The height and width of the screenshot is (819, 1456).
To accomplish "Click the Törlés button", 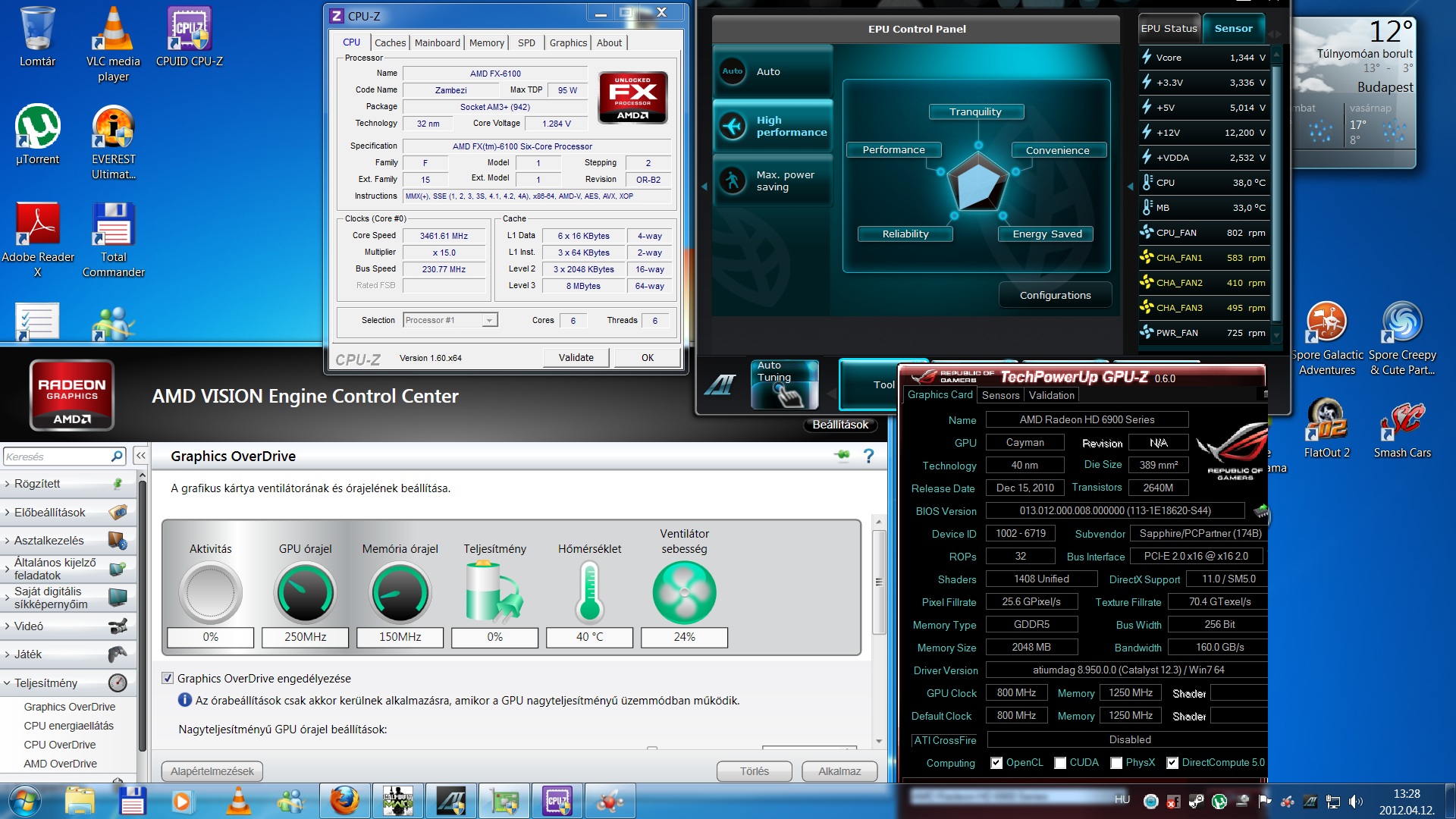I will click(754, 771).
